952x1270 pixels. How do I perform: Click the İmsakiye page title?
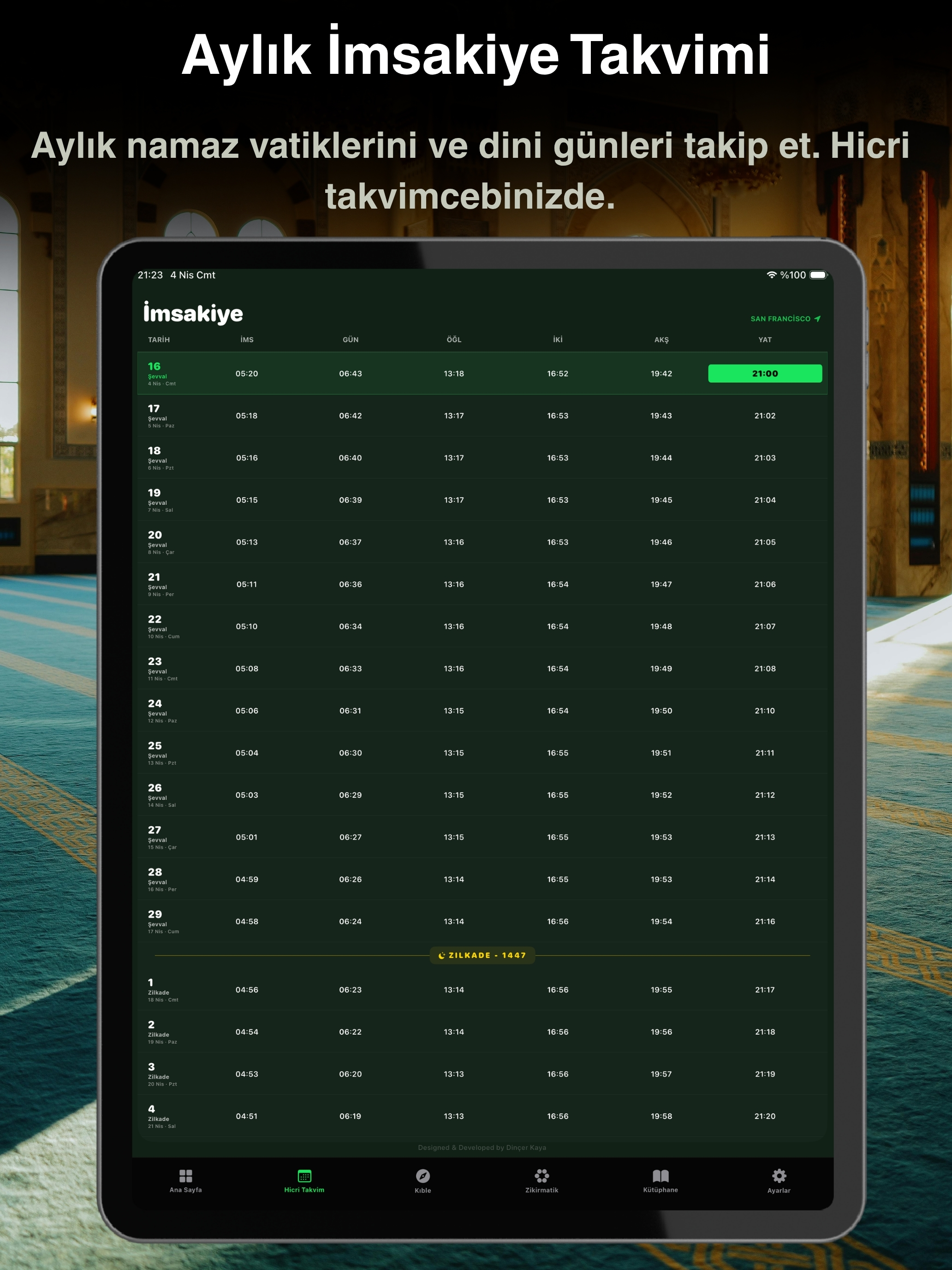coord(193,313)
